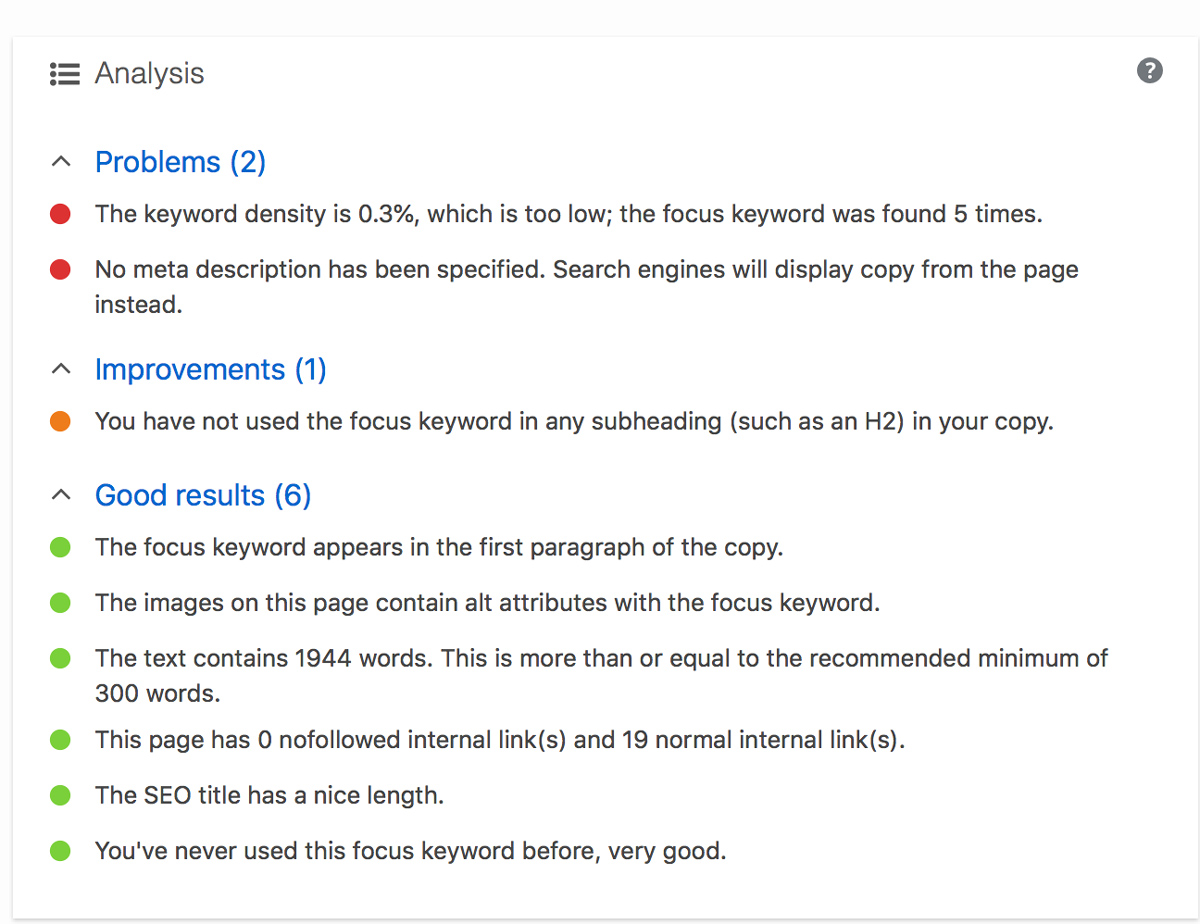Click green bullet for alt attributes result
Viewport: 1200px width, 924px height.
coord(60,603)
